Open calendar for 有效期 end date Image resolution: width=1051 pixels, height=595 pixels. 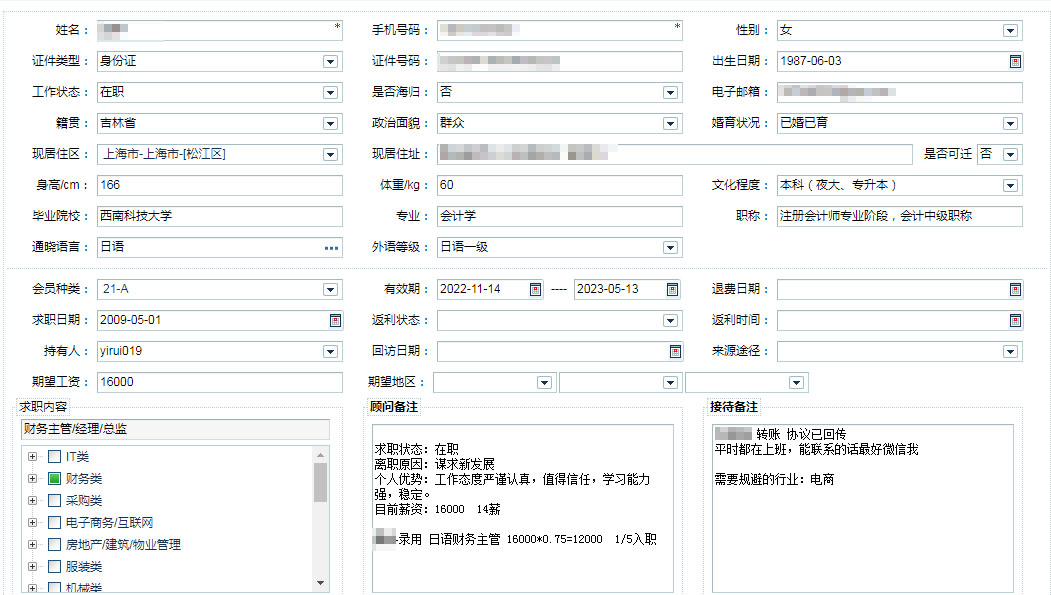(x=672, y=289)
